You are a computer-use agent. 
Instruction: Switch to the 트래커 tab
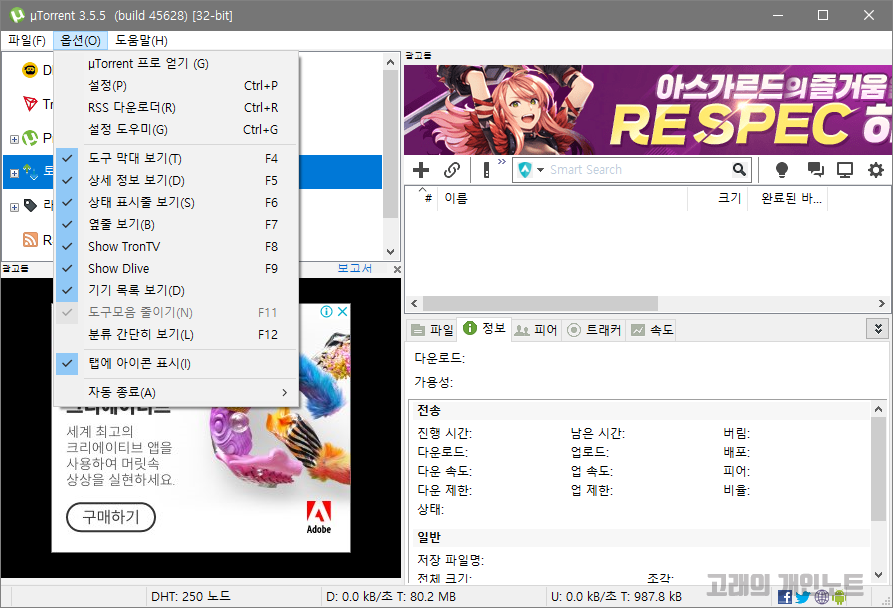pyautogui.click(x=594, y=330)
